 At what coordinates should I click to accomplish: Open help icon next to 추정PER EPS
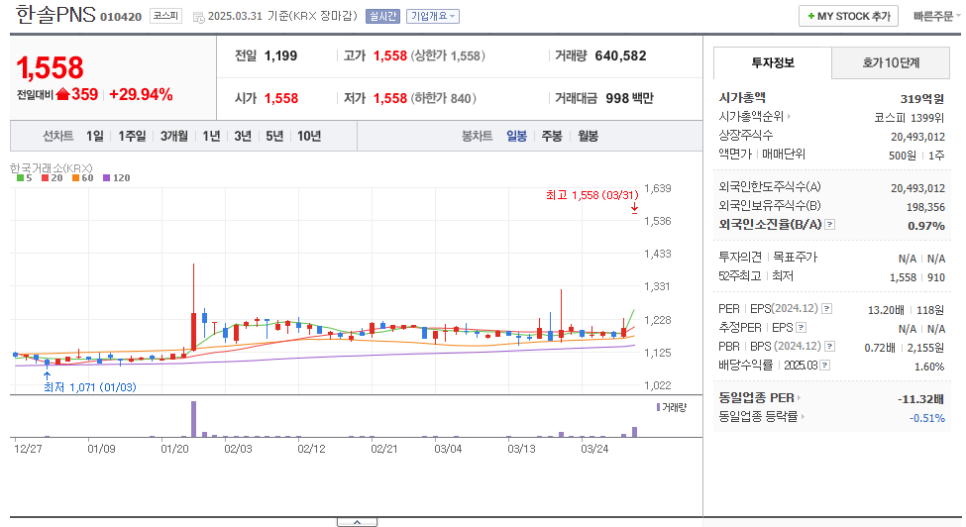[x=801, y=328]
